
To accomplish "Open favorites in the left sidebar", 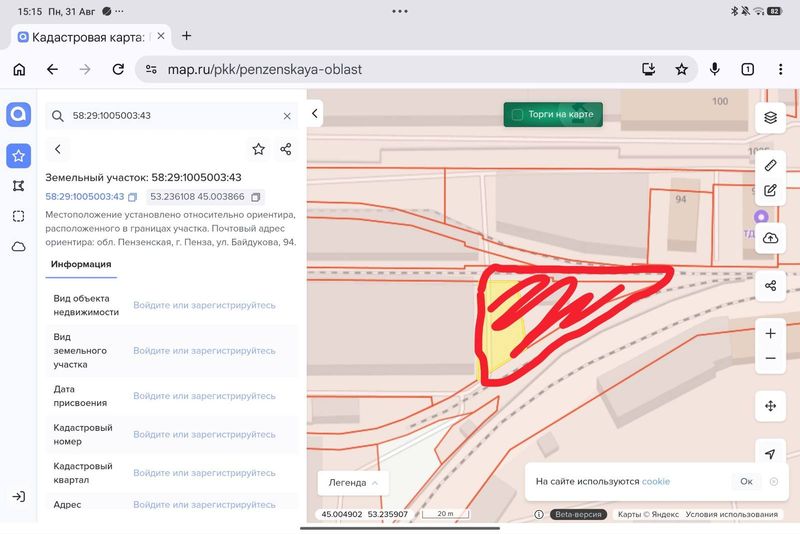I will click(18, 156).
